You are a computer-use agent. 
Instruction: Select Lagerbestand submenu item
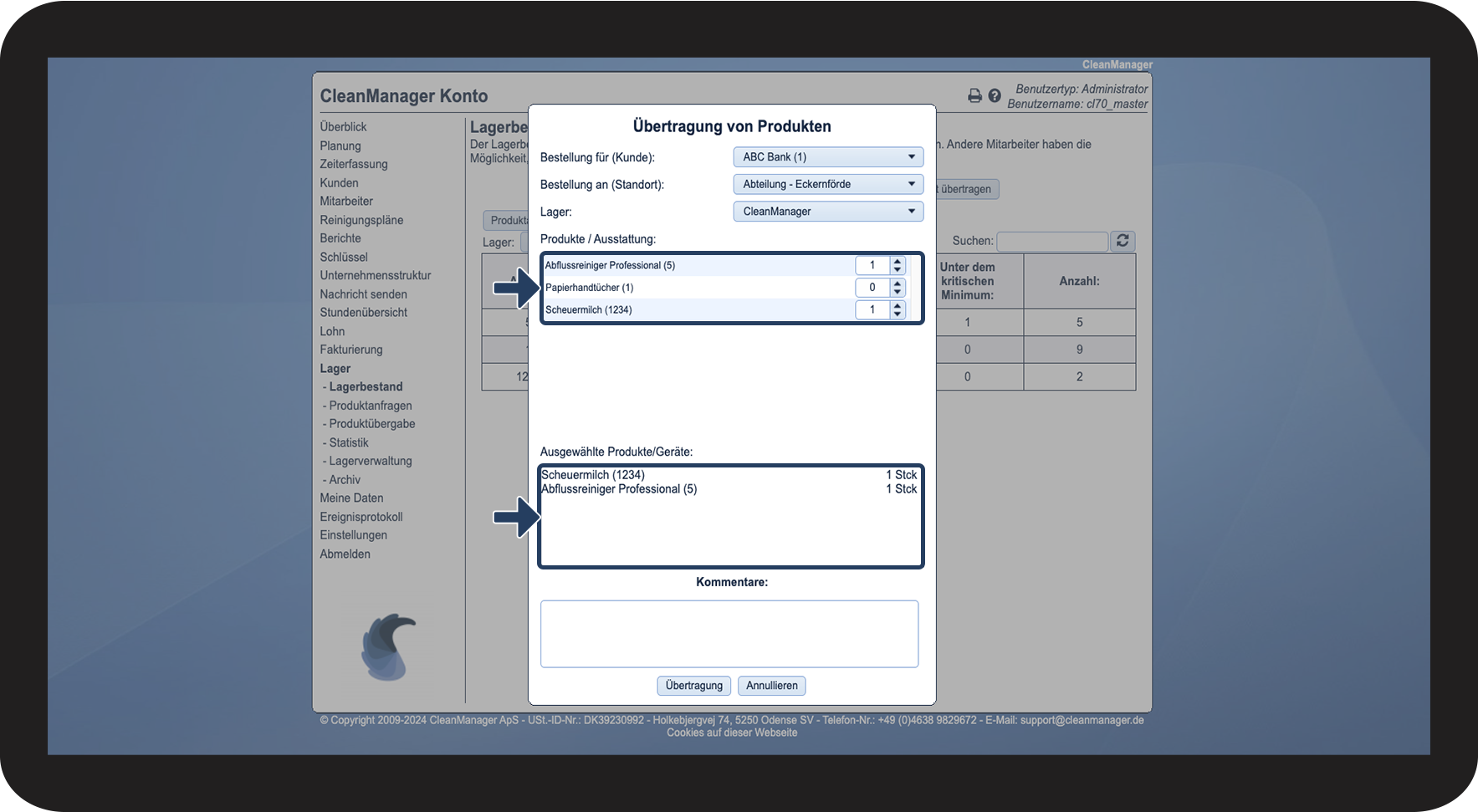click(x=366, y=387)
